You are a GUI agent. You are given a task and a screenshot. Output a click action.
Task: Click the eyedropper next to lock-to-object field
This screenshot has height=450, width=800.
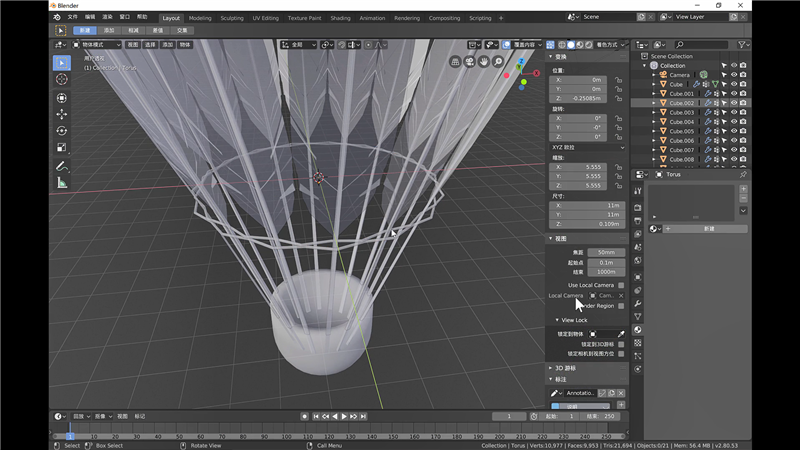(x=621, y=334)
